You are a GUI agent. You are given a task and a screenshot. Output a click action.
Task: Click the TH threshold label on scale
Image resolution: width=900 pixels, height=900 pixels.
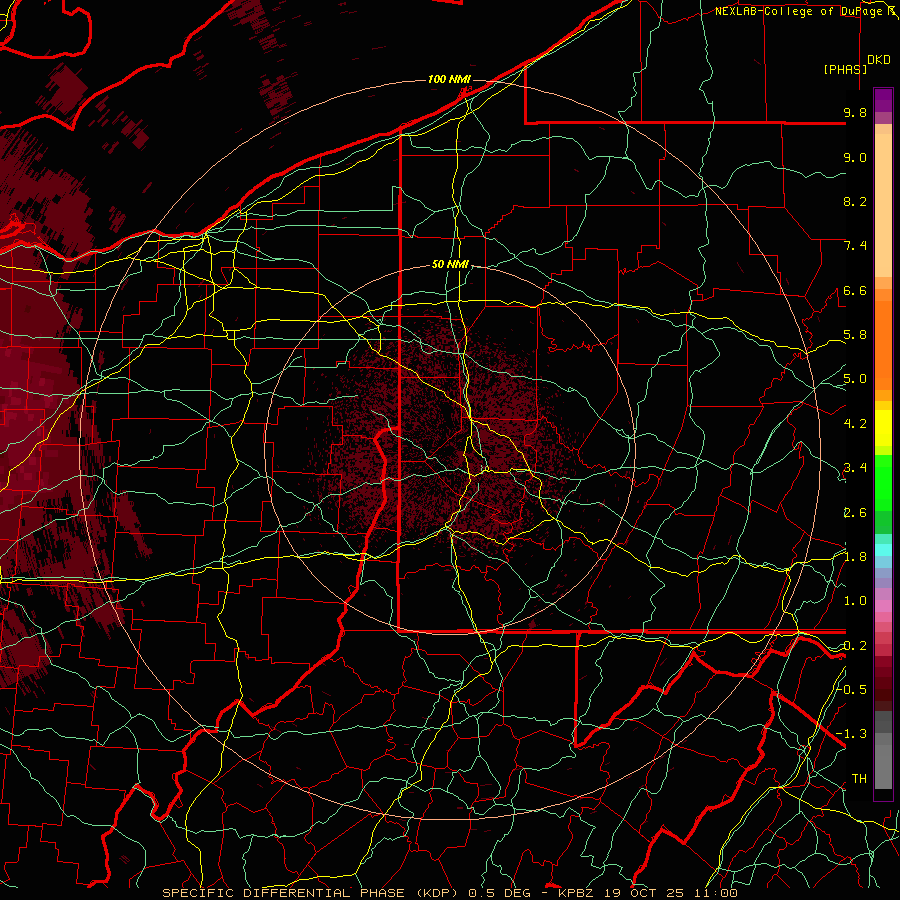pos(859,779)
